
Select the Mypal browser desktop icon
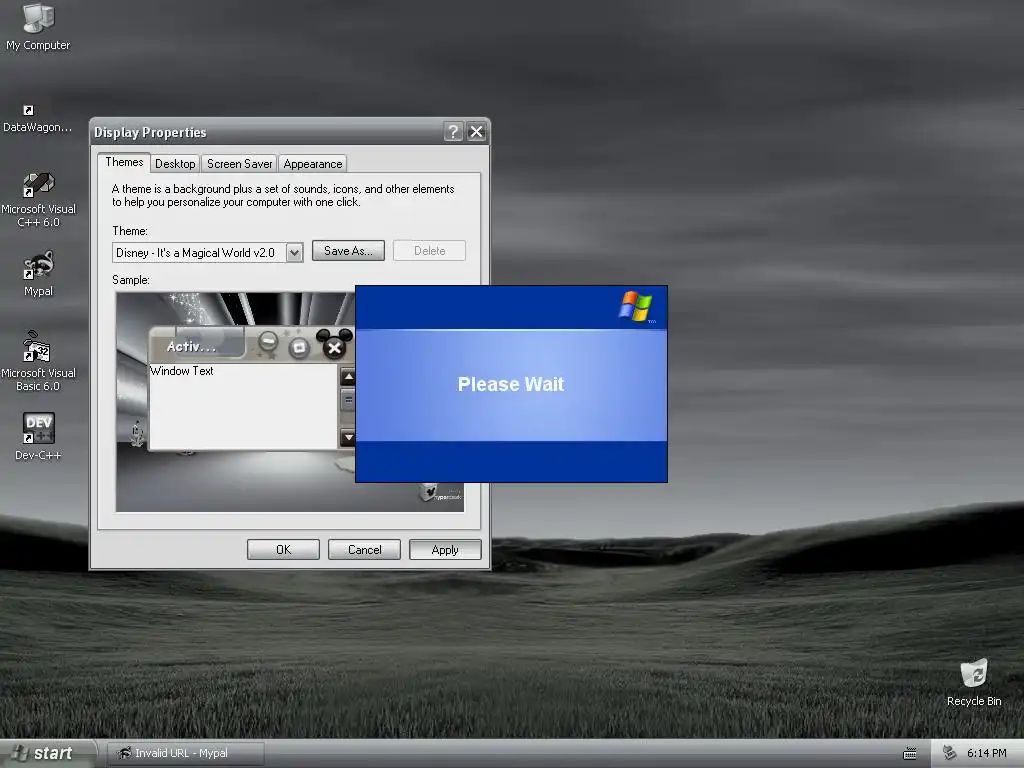[x=38, y=274]
